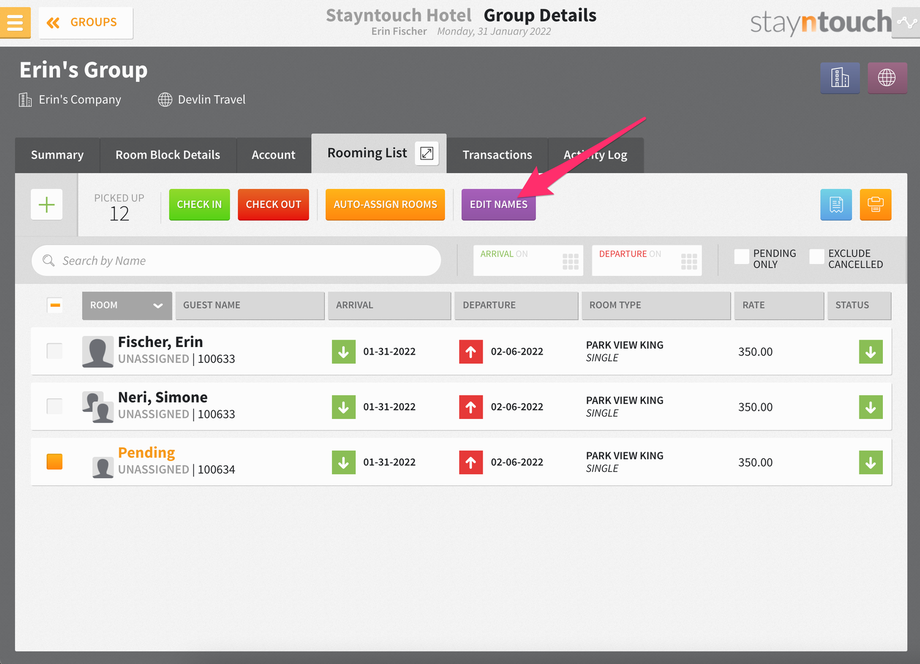Open the company card icon button
The image size is (920, 664).
coord(840,77)
